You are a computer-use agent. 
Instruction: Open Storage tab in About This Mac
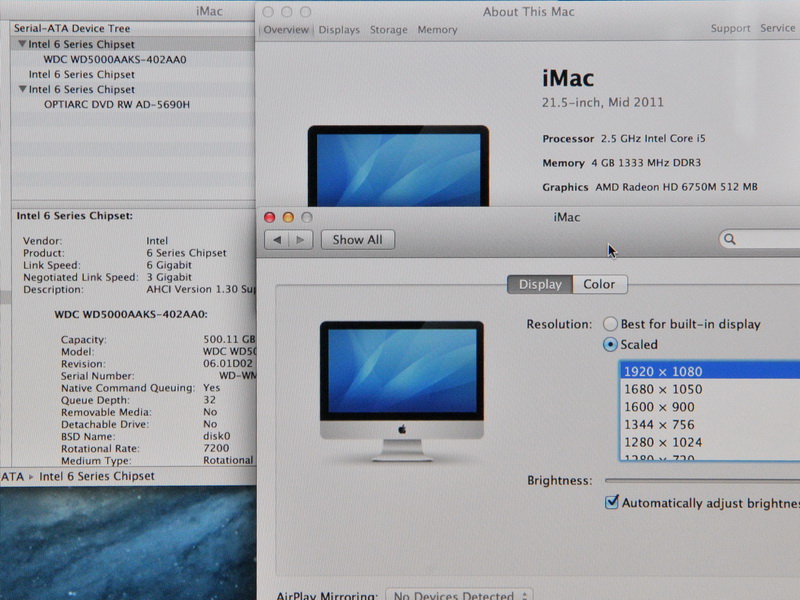point(389,30)
